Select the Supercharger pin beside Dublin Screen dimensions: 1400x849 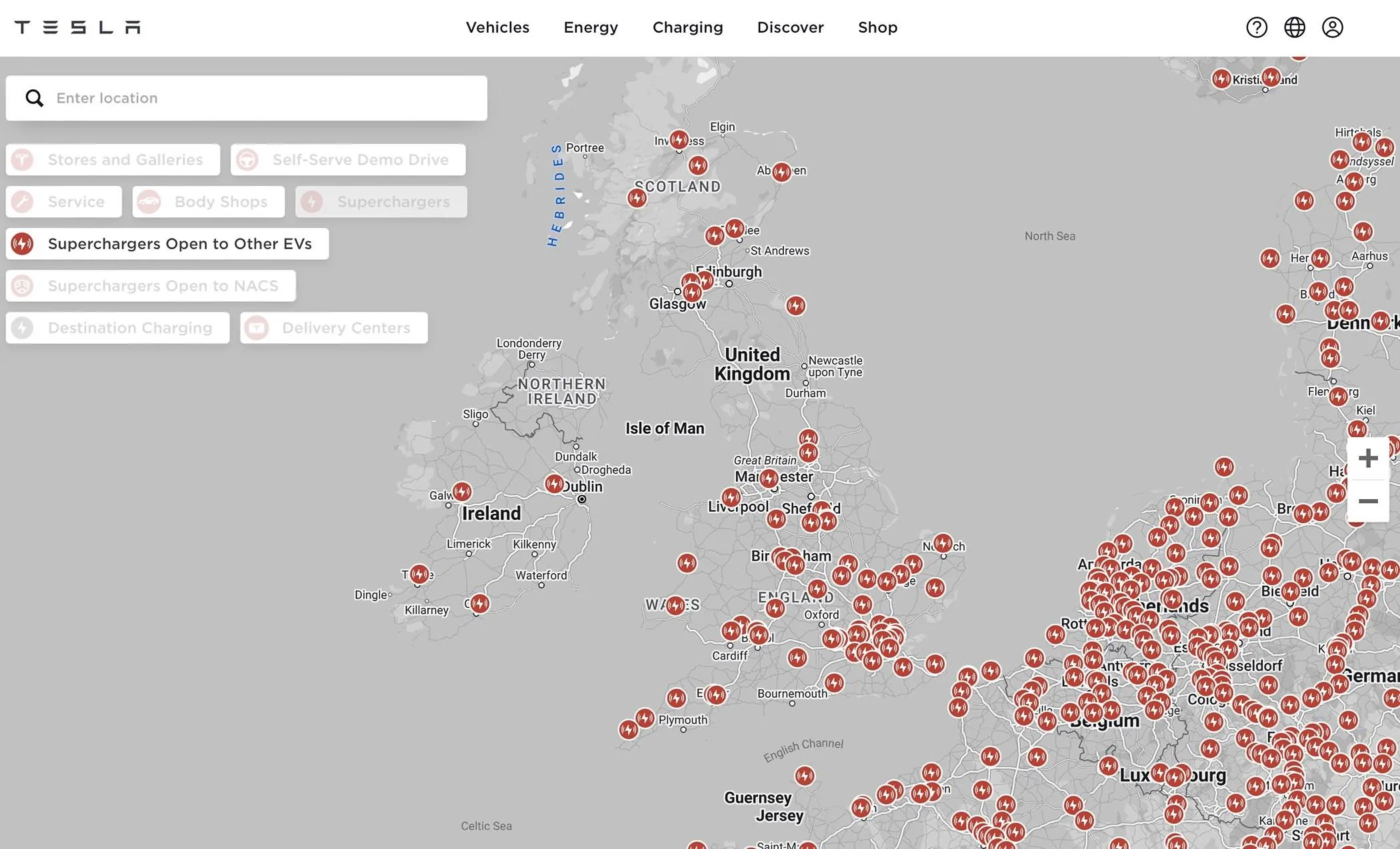coord(554,484)
